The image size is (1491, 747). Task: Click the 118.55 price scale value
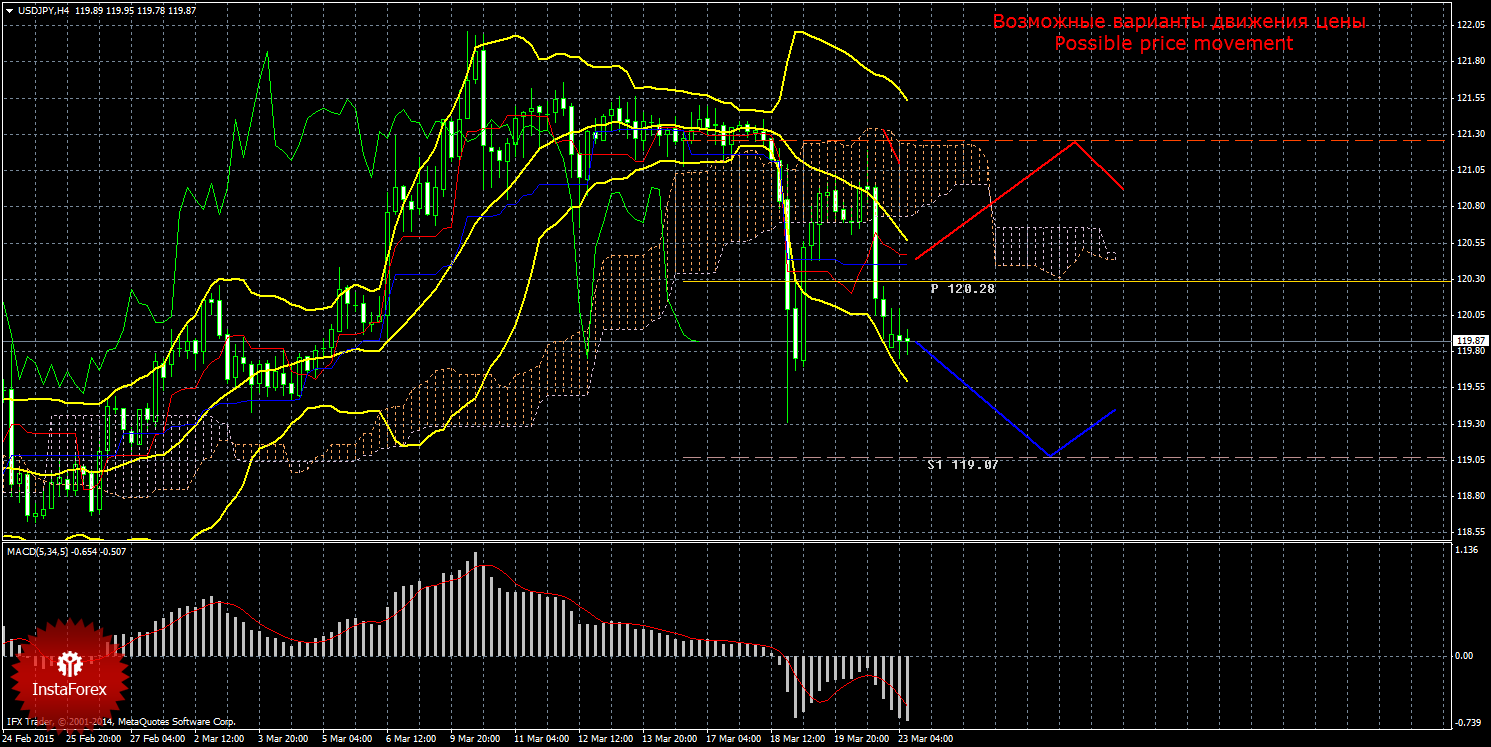coord(1469,532)
